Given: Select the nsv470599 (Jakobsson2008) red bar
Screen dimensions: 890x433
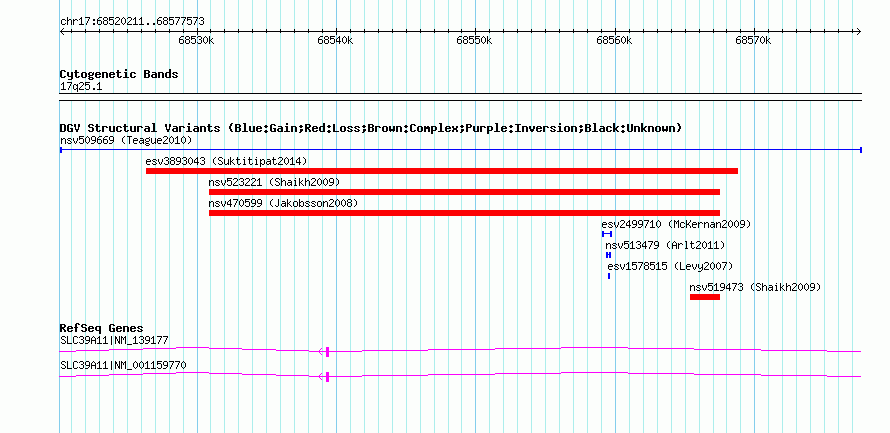Looking at the screenshot, I should 464,213.
